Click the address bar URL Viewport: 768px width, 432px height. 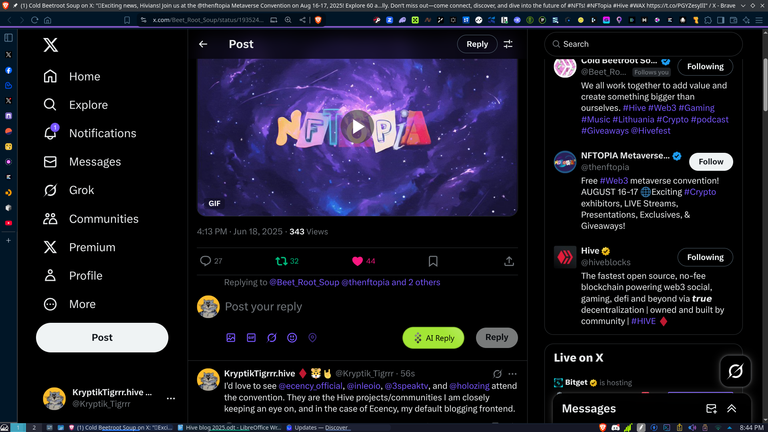coord(208,20)
